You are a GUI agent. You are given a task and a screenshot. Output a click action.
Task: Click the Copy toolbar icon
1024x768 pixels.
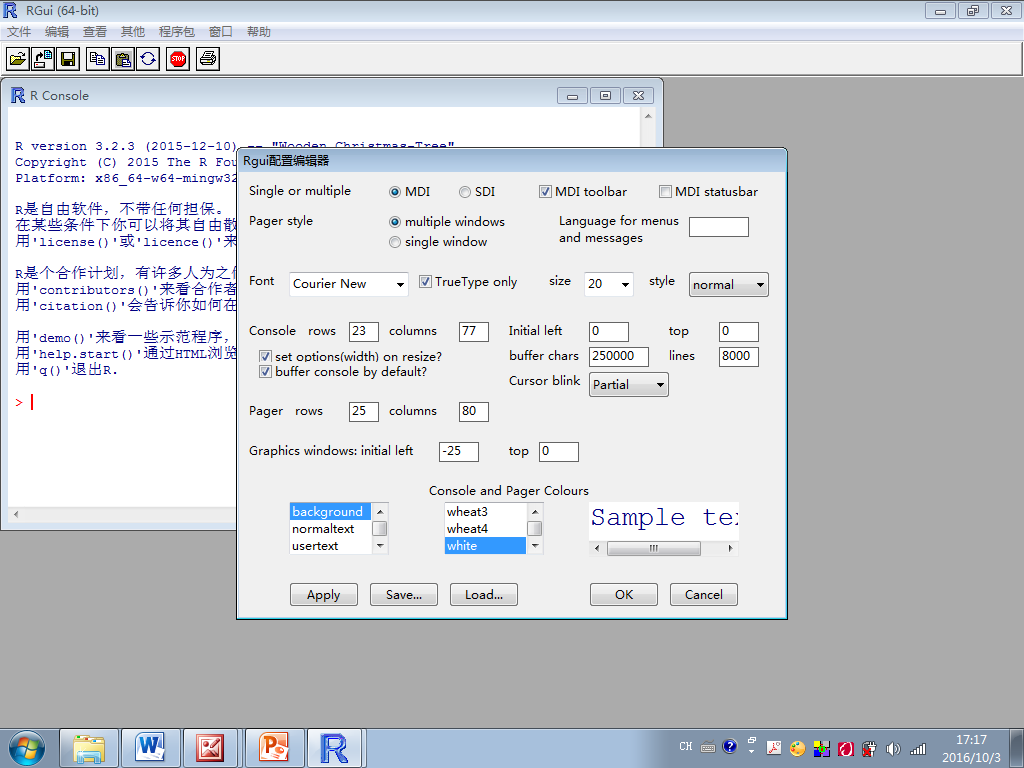coord(98,59)
